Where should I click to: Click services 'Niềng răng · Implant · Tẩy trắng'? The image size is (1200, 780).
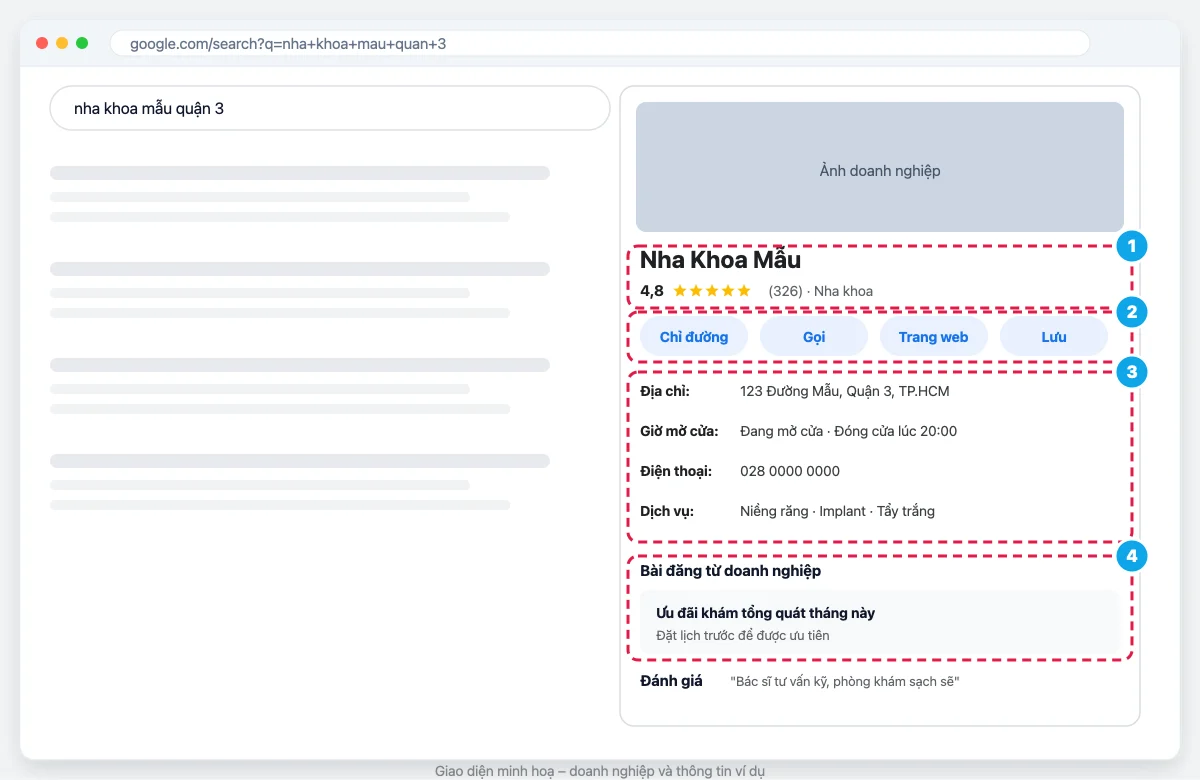[837, 511]
